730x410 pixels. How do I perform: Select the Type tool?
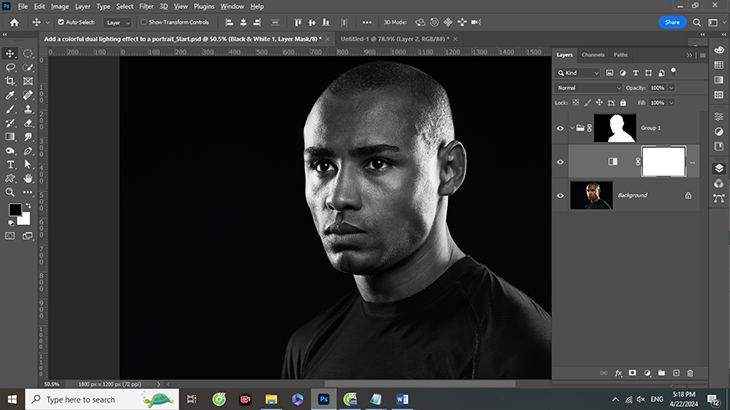pyautogui.click(x=10, y=164)
